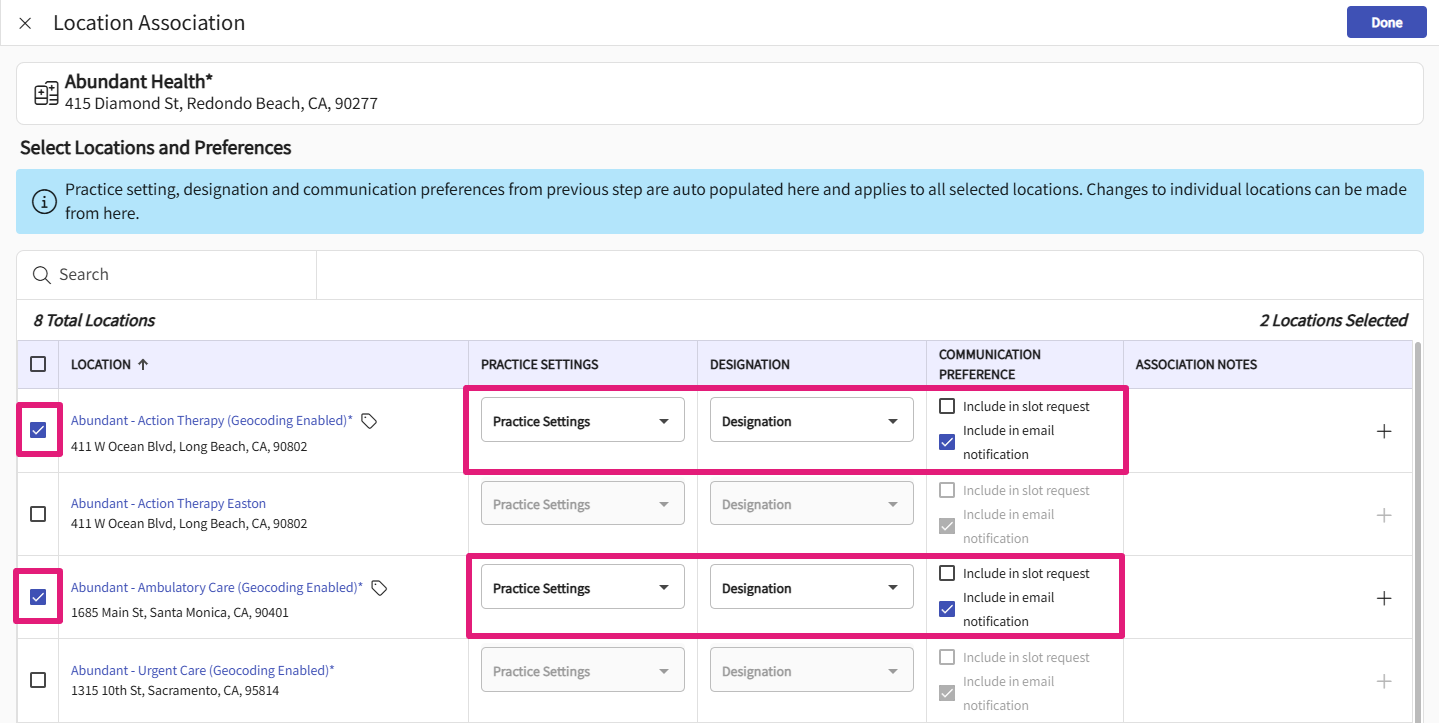Viewport: 1439px width, 723px height.
Task: Enable slot request for Ambulatory Care
Action: click(947, 574)
